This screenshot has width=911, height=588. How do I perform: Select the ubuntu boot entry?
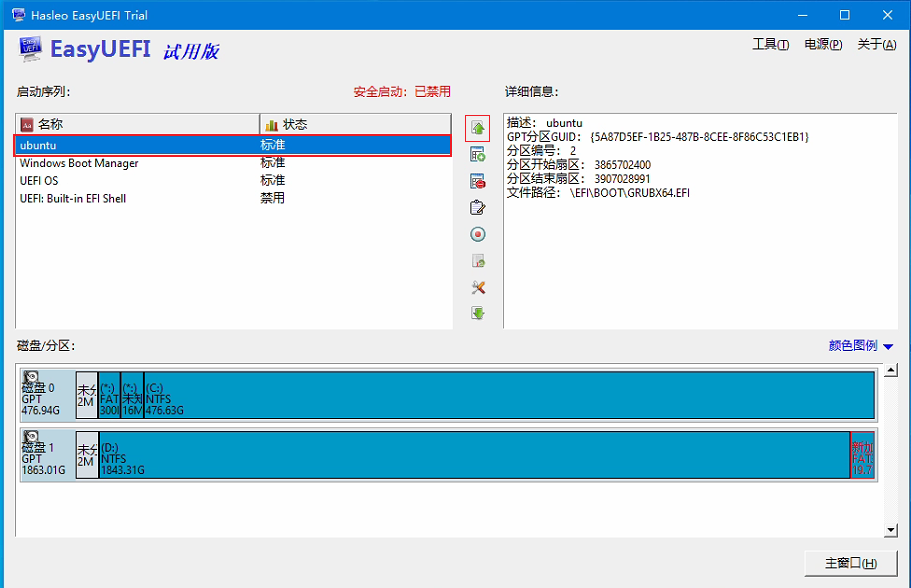pos(232,145)
